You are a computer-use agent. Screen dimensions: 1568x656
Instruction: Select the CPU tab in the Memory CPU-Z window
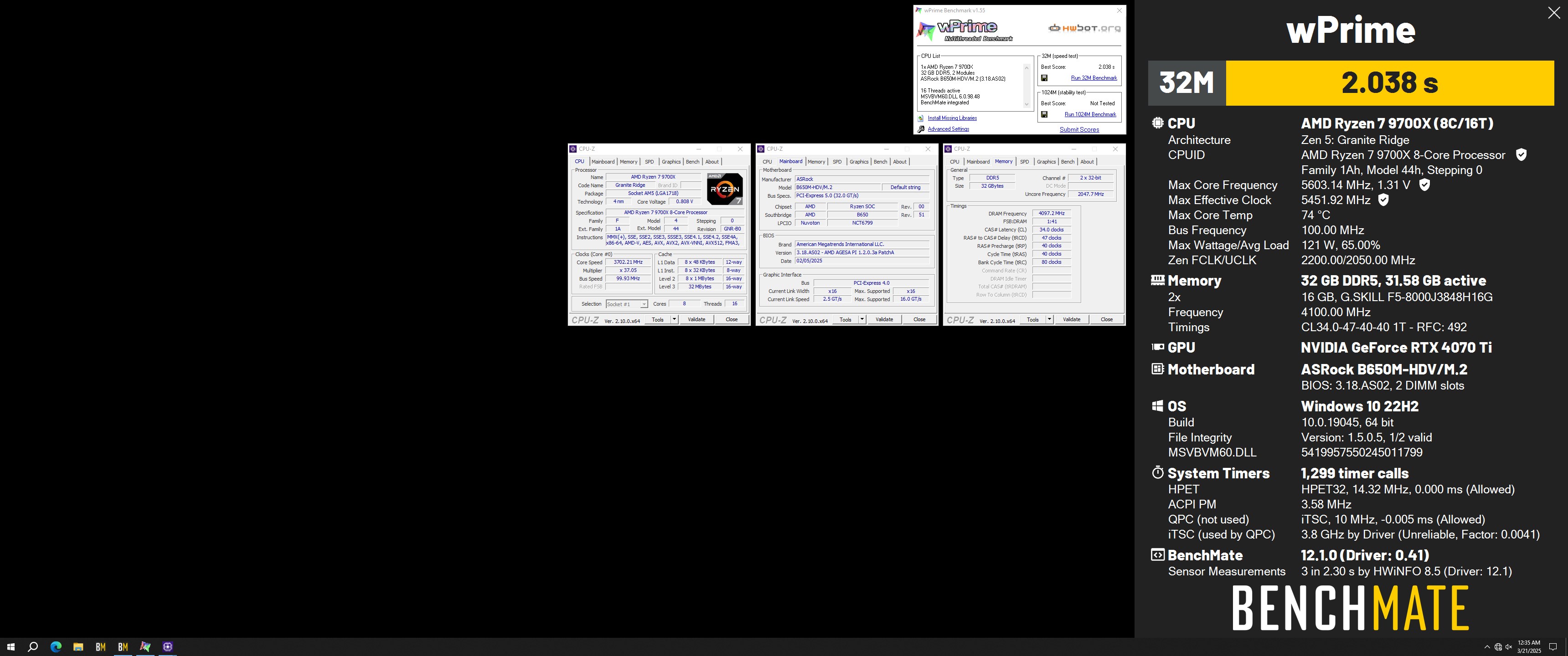[x=954, y=162]
